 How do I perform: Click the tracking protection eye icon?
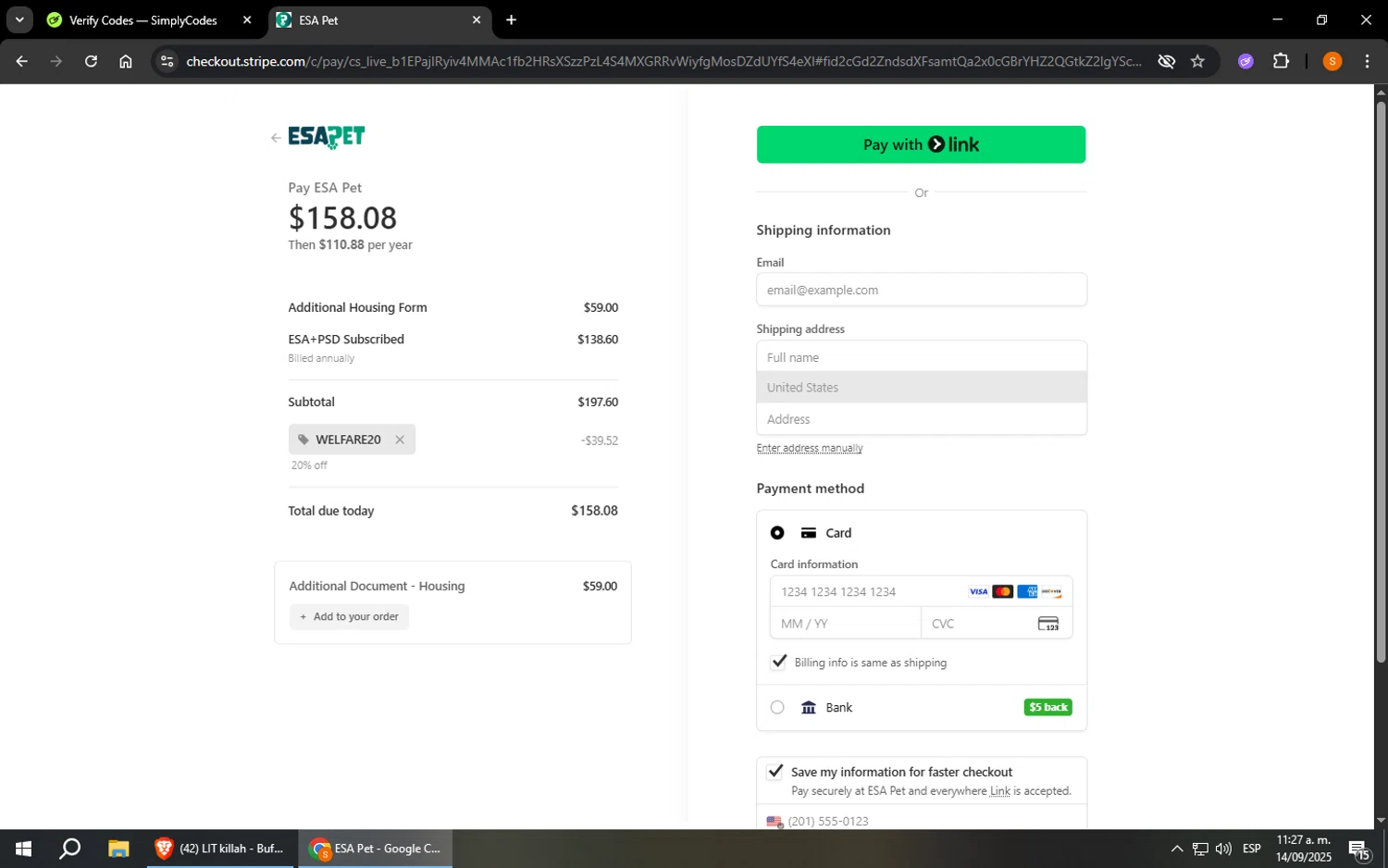tap(1166, 61)
